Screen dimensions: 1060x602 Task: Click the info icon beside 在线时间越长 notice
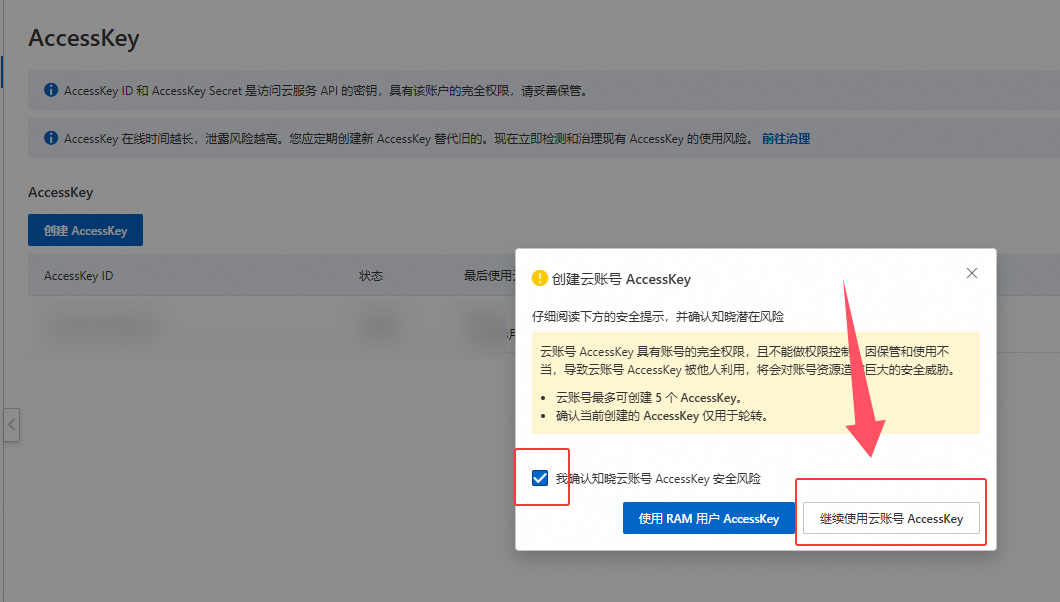tap(51, 138)
